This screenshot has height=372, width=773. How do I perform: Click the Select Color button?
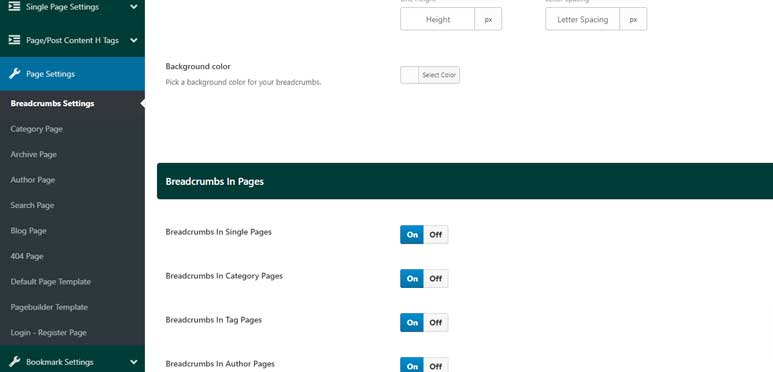tap(439, 75)
